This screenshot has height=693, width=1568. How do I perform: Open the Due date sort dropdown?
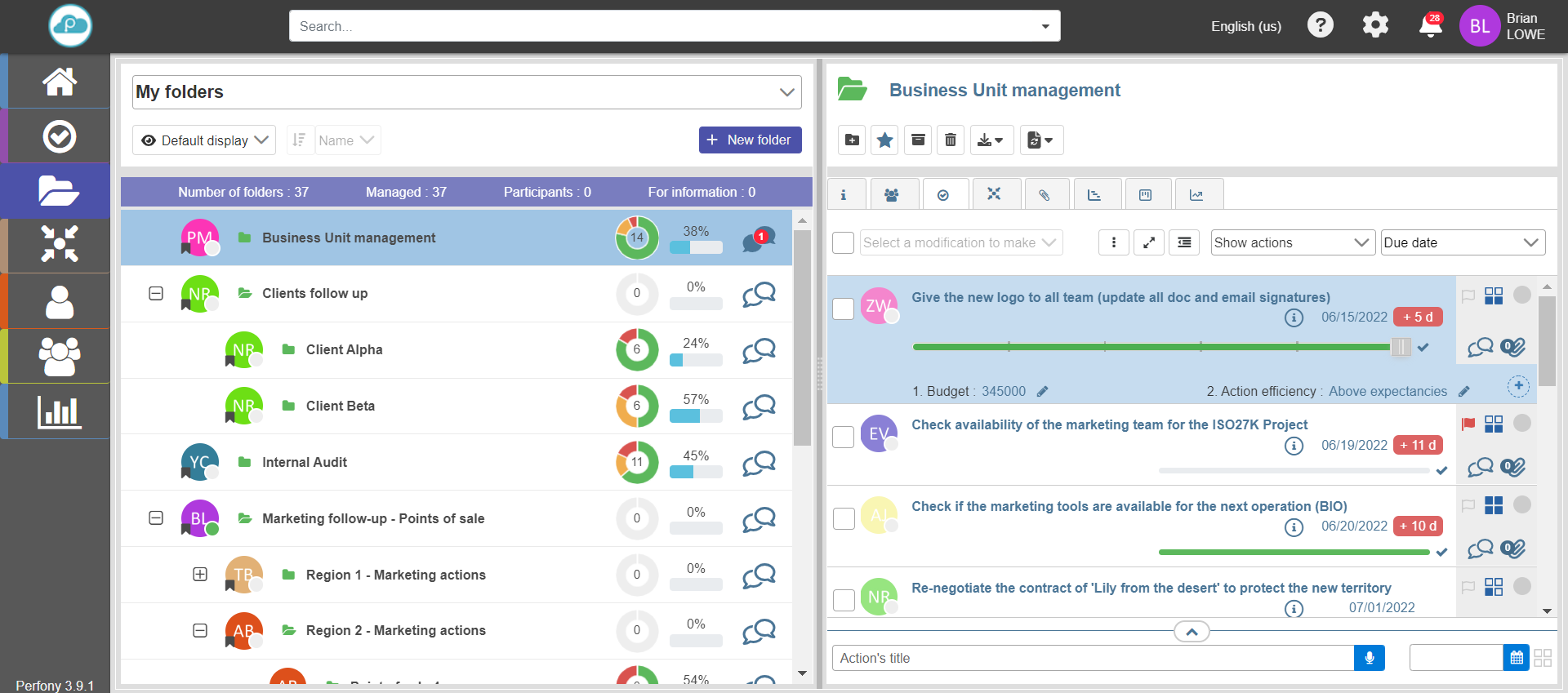pyautogui.click(x=1462, y=242)
